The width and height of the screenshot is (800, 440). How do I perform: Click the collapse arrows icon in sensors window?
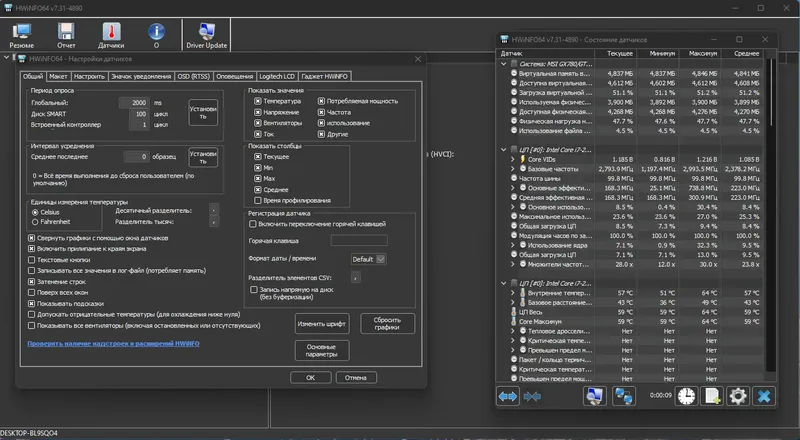click(532, 396)
